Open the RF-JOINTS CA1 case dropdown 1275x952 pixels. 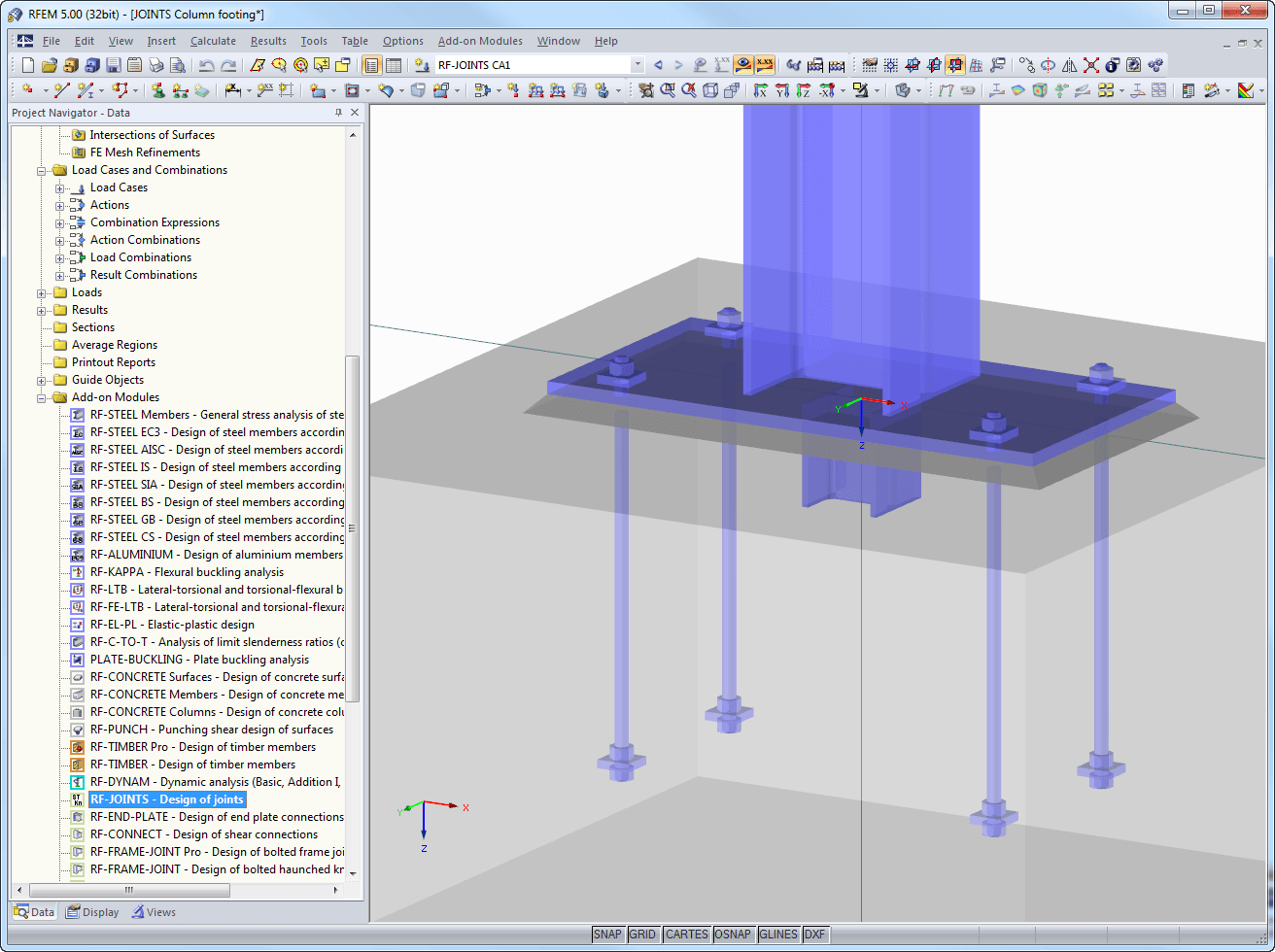pyautogui.click(x=637, y=64)
